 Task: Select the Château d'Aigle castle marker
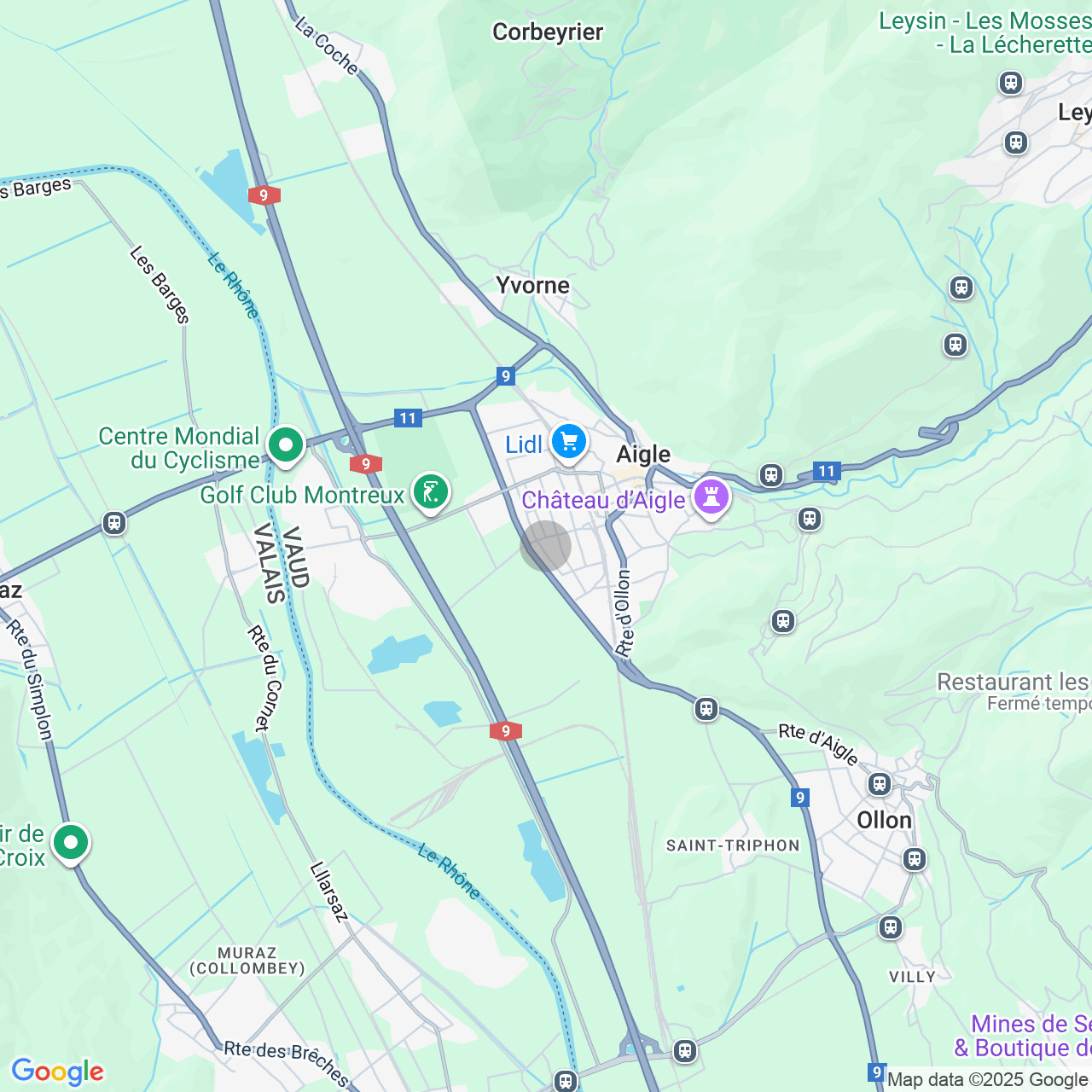coord(712,498)
